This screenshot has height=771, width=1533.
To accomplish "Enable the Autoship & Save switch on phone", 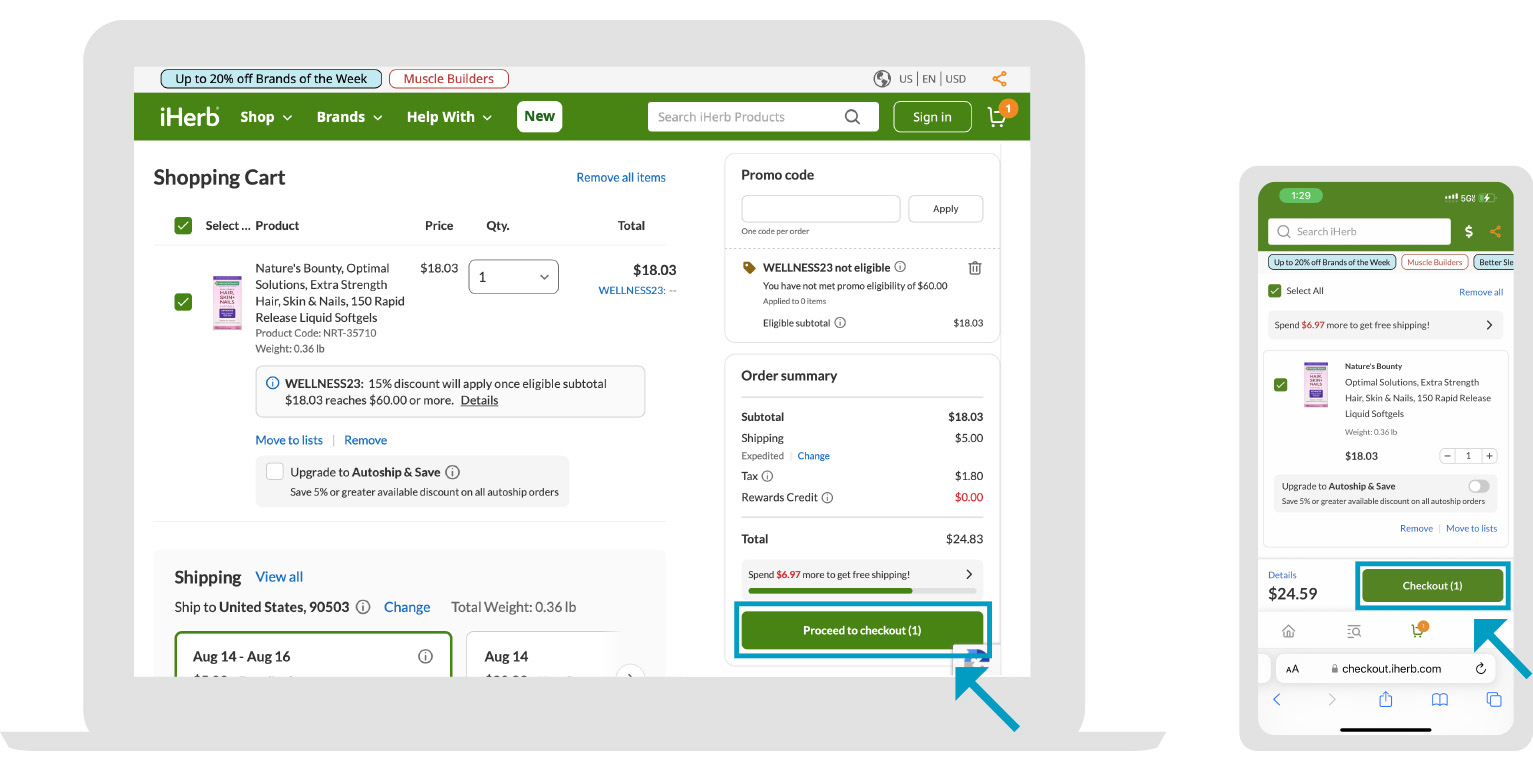I will tap(1479, 486).
